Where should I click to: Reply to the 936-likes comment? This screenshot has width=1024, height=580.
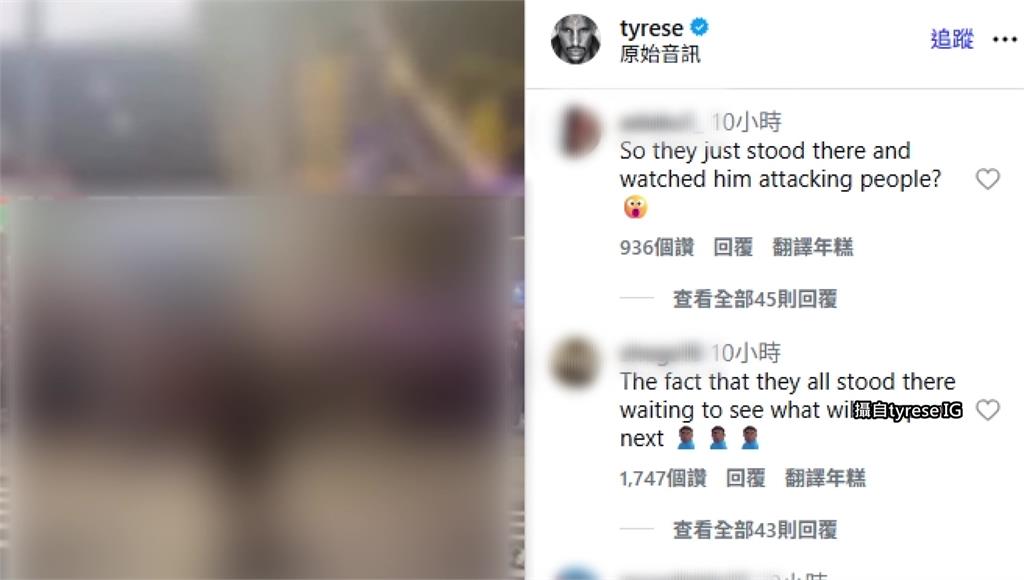pos(733,247)
